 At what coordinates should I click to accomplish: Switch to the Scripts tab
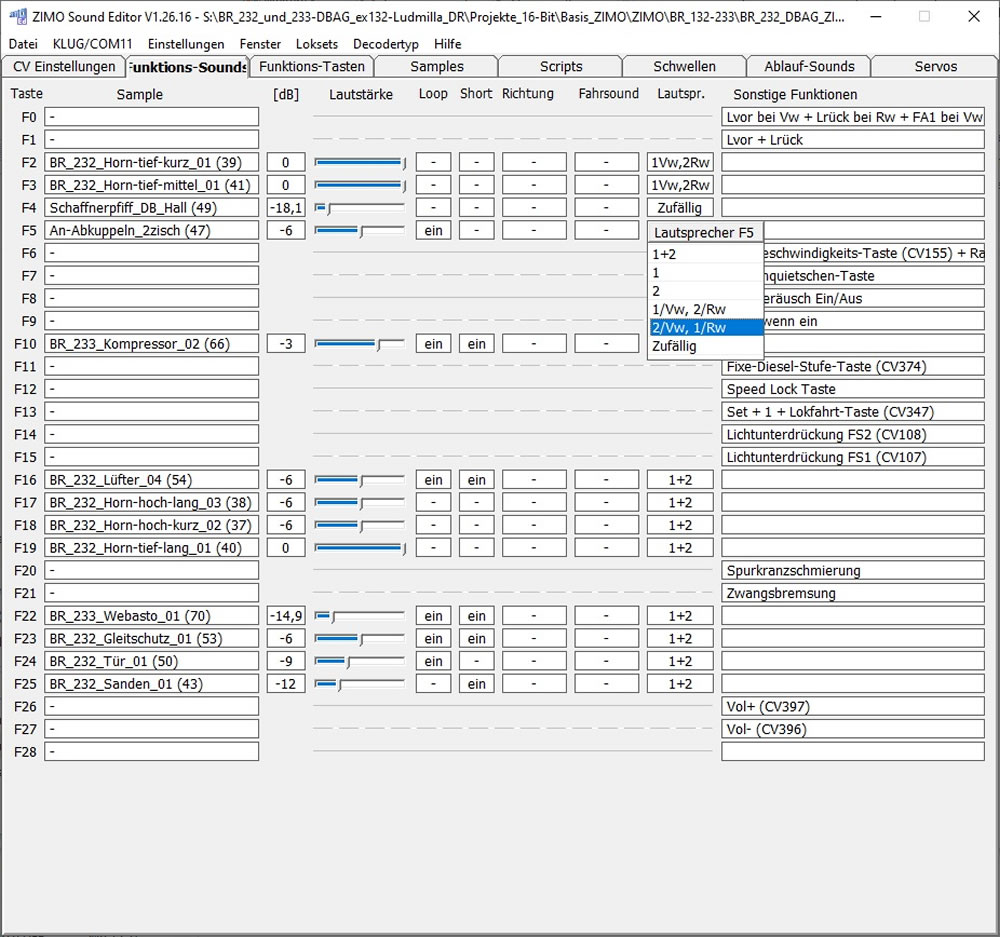click(x=561, y=66)
